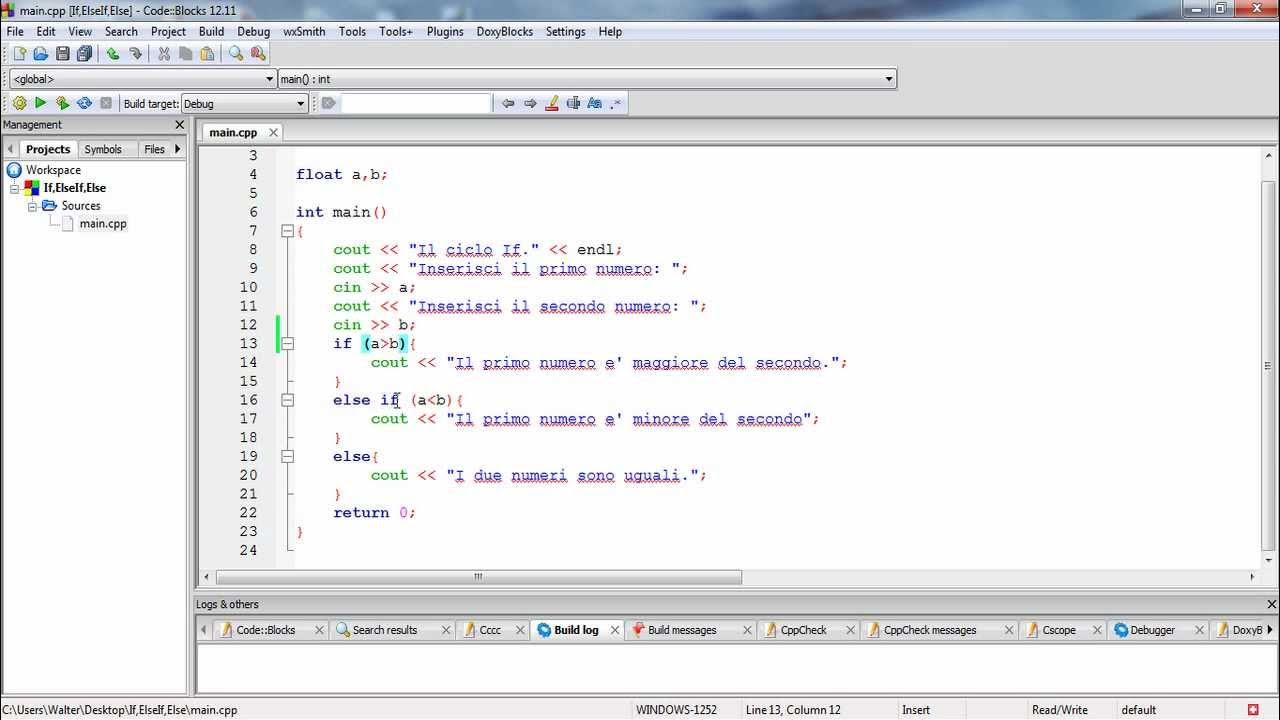Save the current file with the floppy icon

pyautogui.click(x=63, y=54)
